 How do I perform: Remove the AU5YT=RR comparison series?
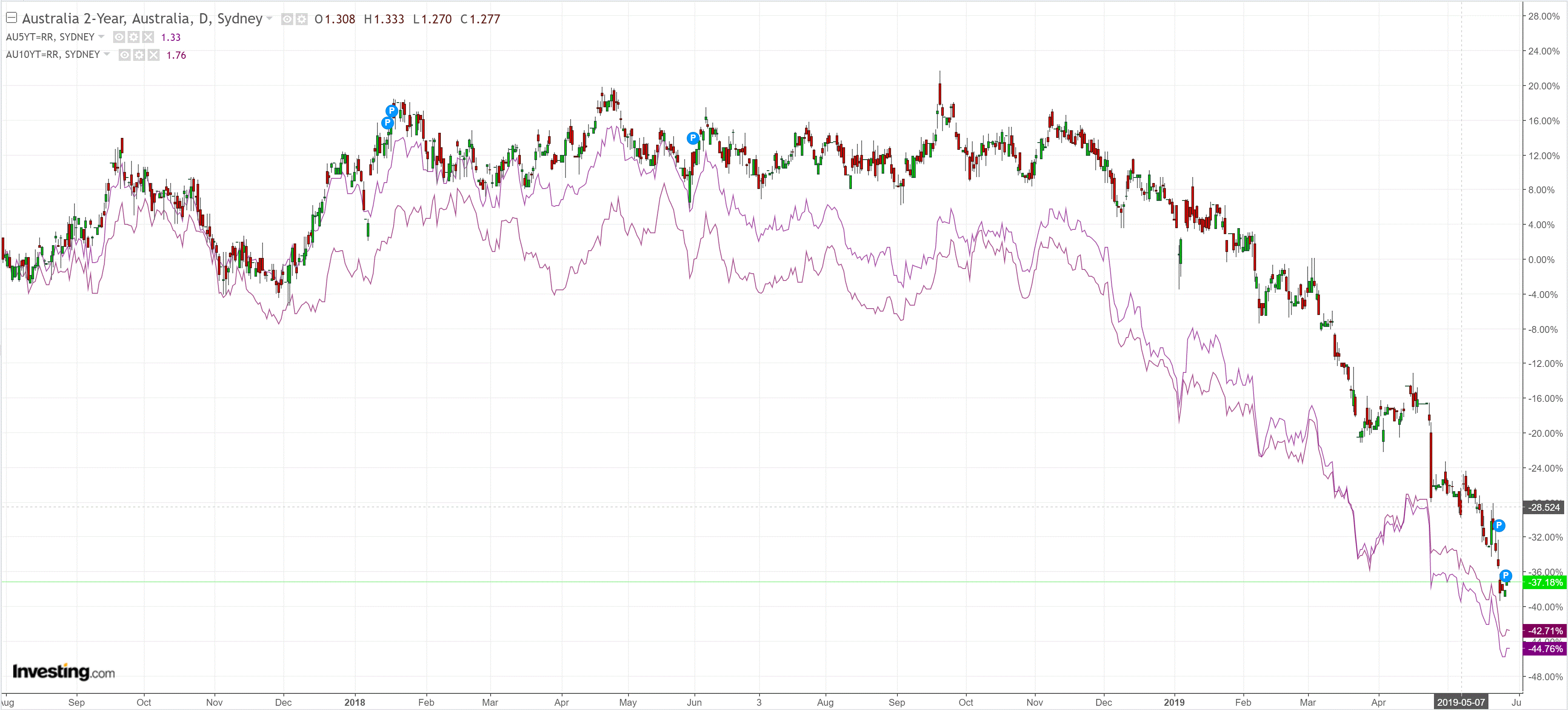(x=149, y=37)
